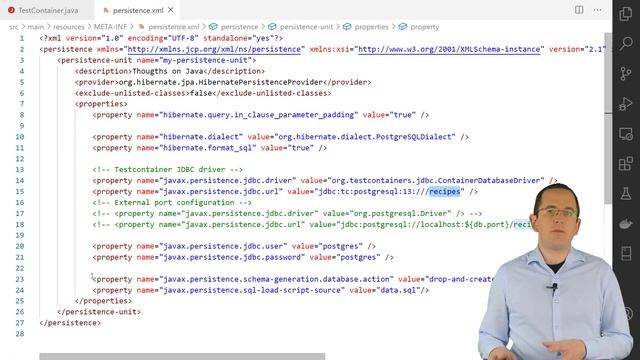Open the main breadcrumb
This screenshot has height=360, width=640.
pos(36,27)
